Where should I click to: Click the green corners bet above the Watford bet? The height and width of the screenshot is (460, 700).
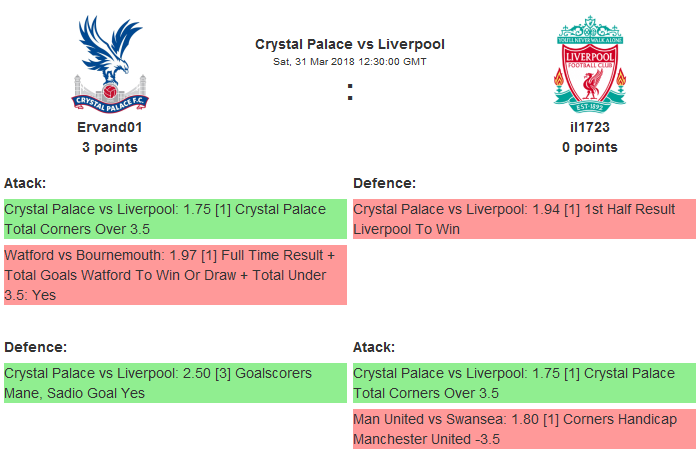(175, 219)
